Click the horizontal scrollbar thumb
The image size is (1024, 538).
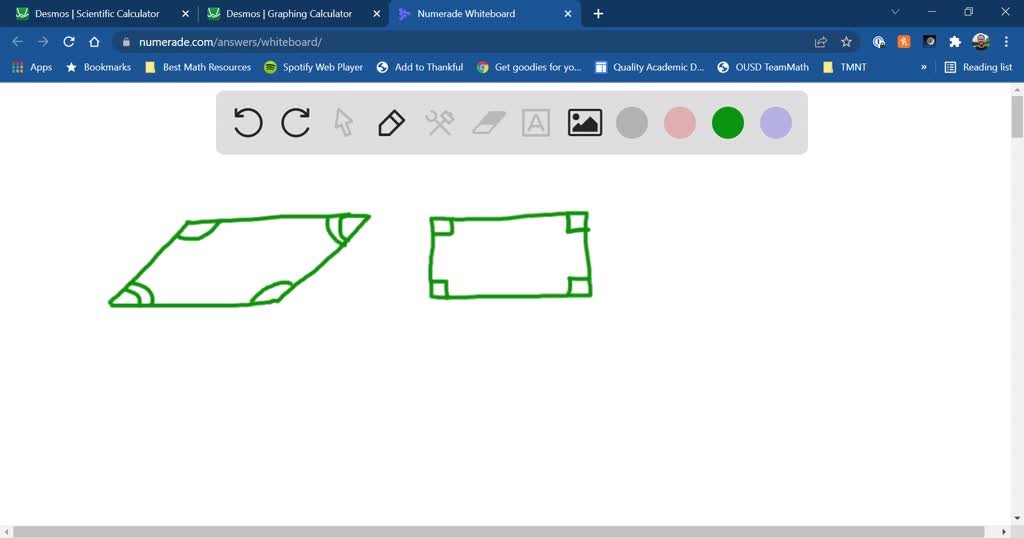tap(498, 532)
